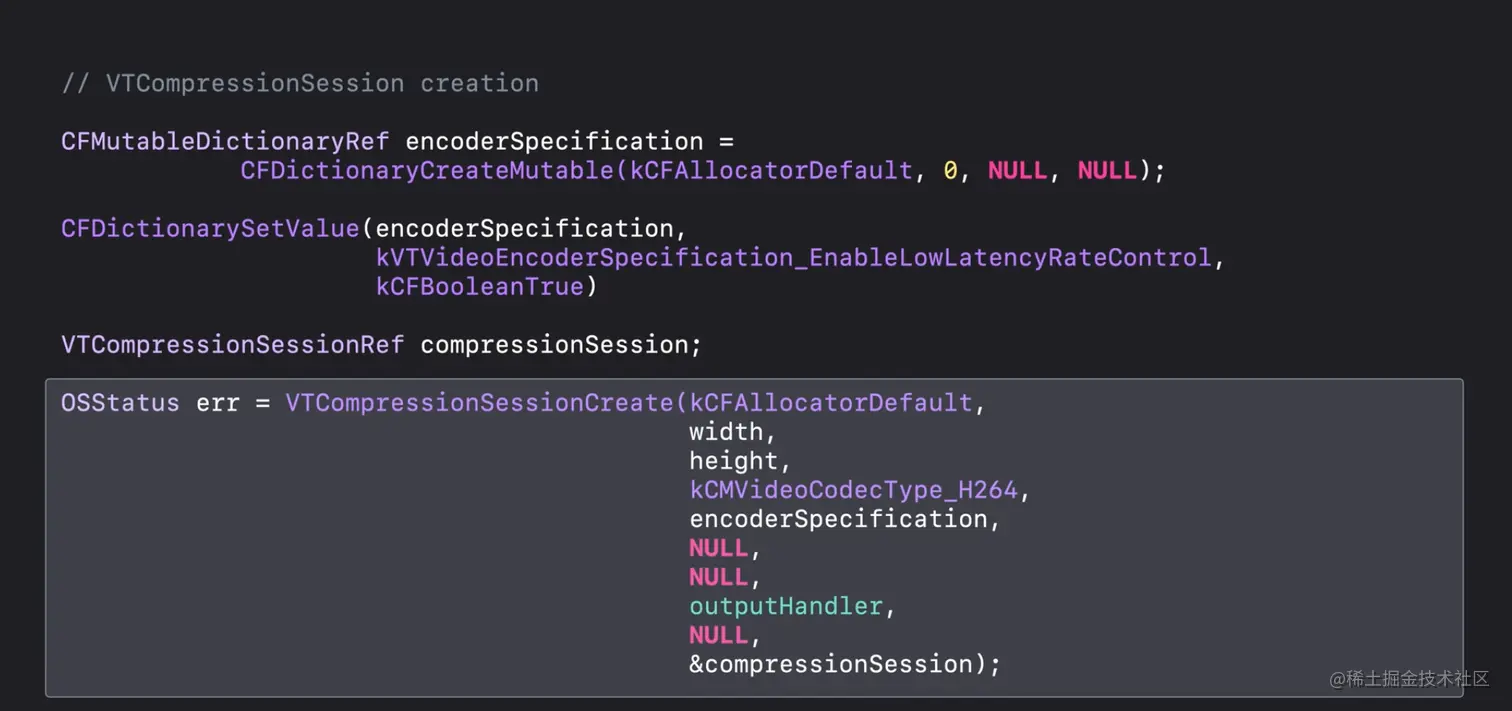The height and width of the screenshot is (711, 1512).
Task: Select the argument "width,"
Action: [x=733, y=433]
